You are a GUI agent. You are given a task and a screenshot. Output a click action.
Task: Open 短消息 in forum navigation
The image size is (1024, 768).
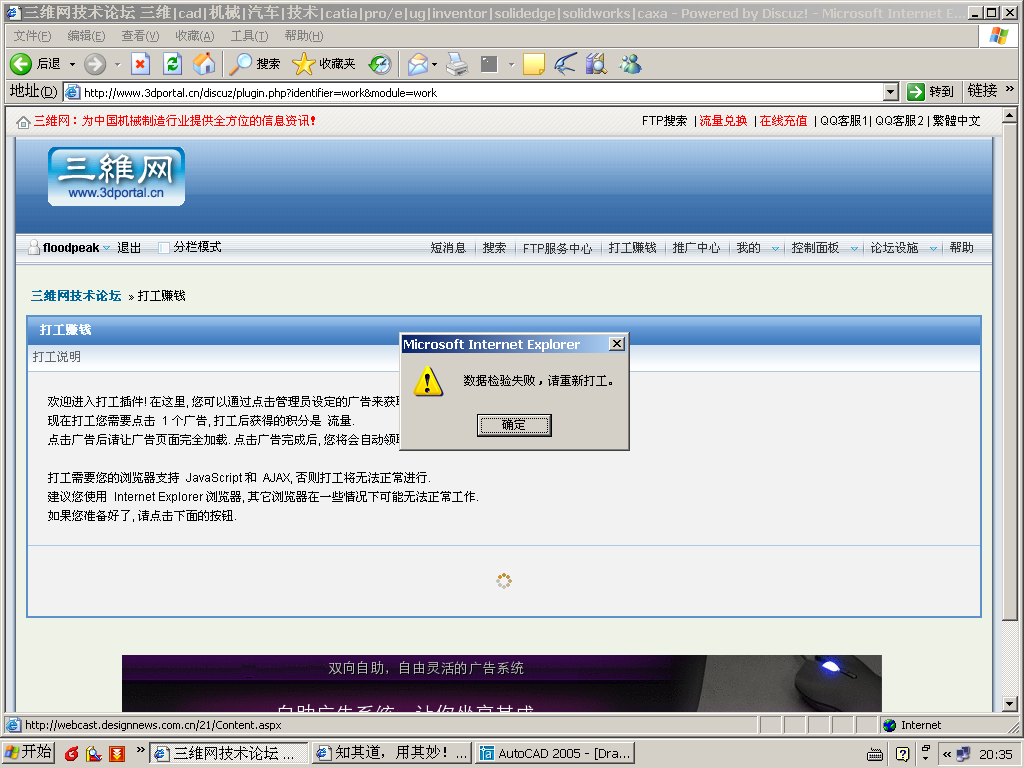[x=448, y=248]
